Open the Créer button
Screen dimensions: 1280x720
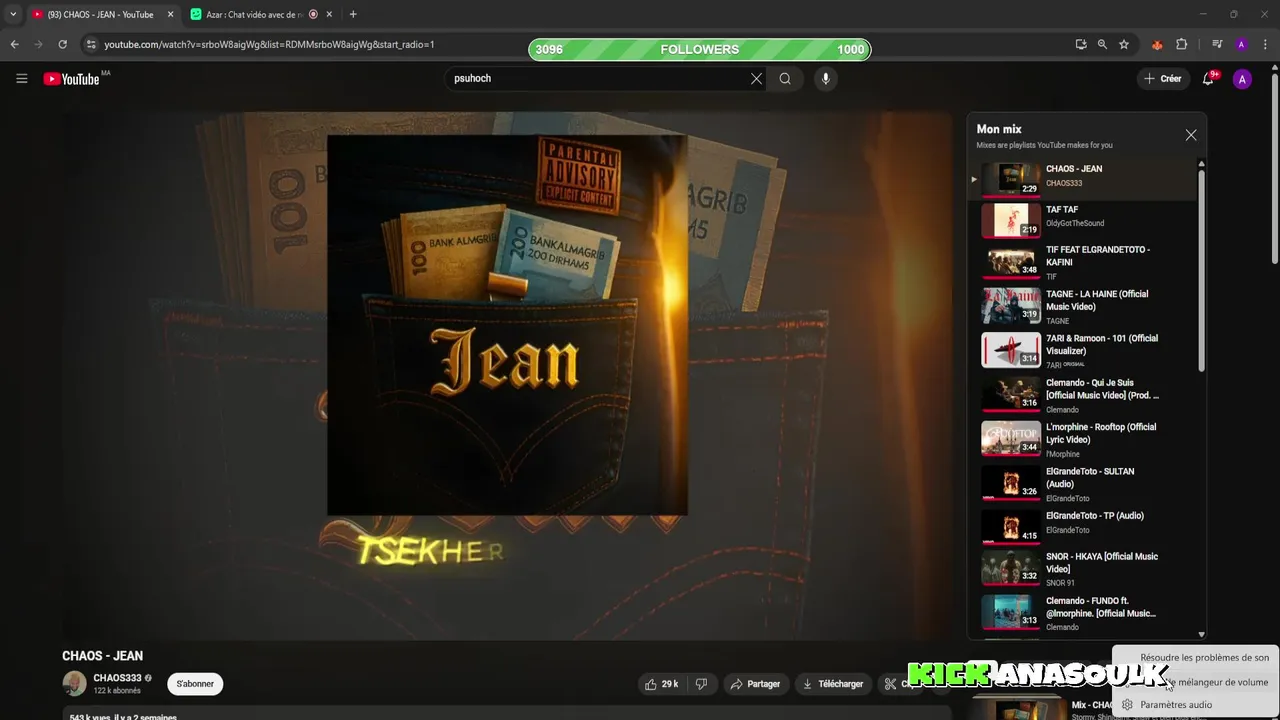point(1163,78)
